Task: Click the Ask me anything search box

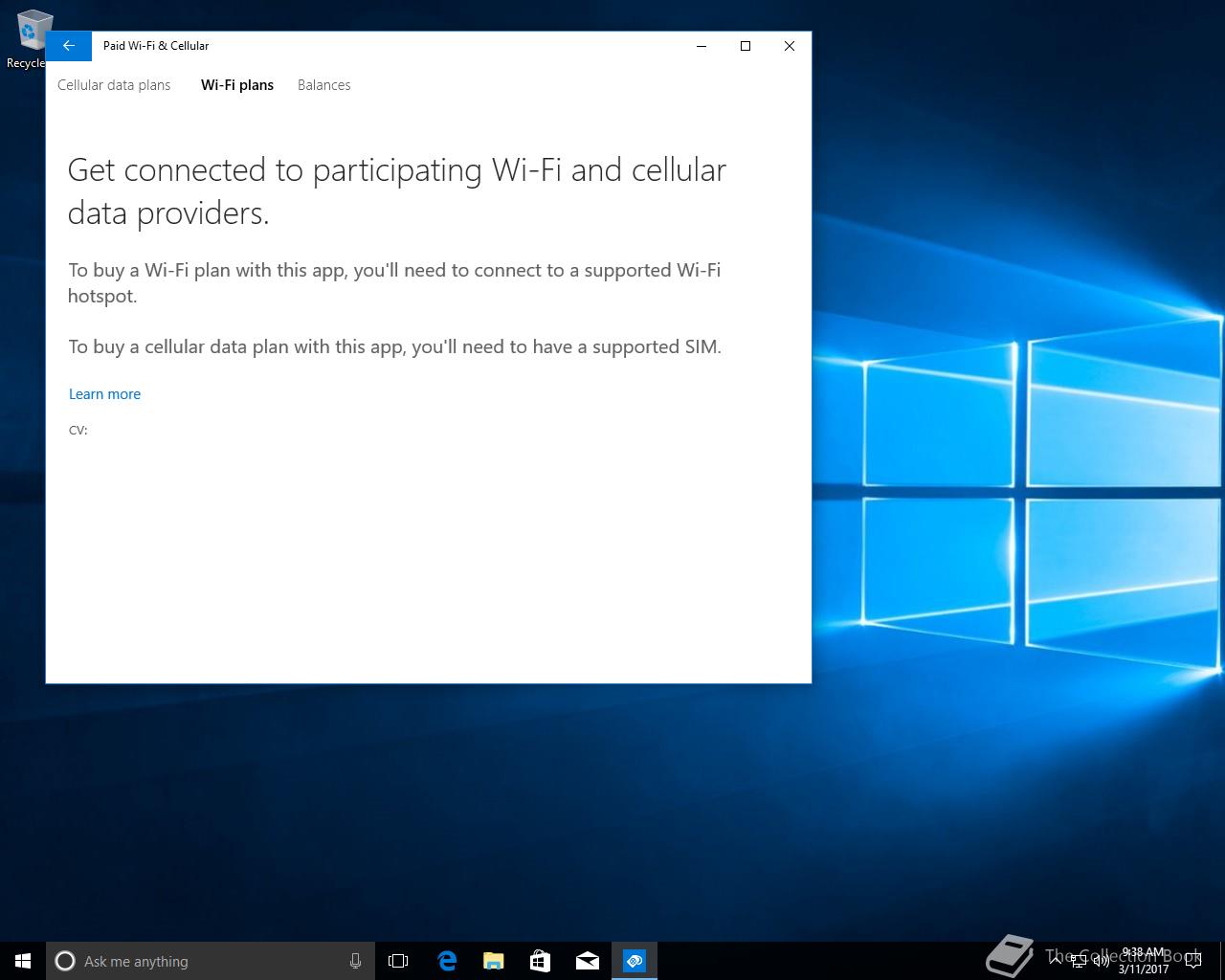Action: (210, 961)
